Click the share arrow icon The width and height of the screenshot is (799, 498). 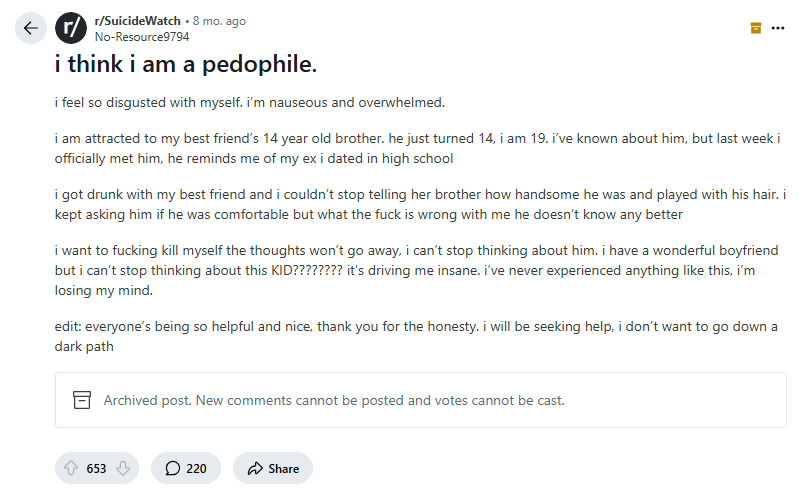tap(254, 468)
